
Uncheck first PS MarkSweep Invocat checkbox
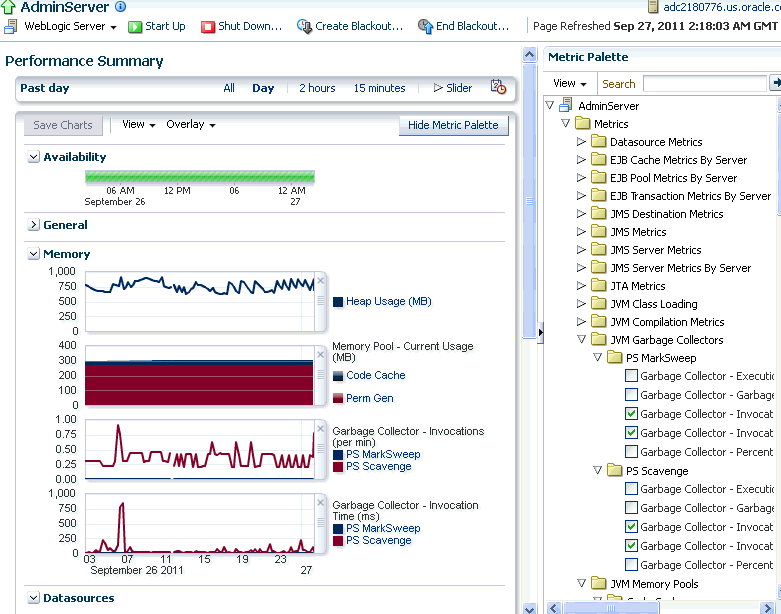(x=631, y=413)
